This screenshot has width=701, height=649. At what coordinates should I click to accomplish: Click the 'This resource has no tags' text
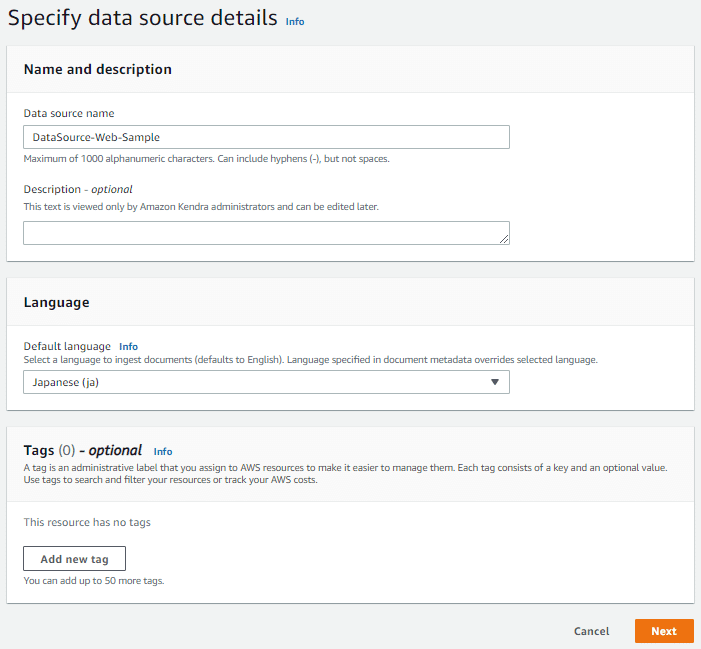click(x=87, y=522)
